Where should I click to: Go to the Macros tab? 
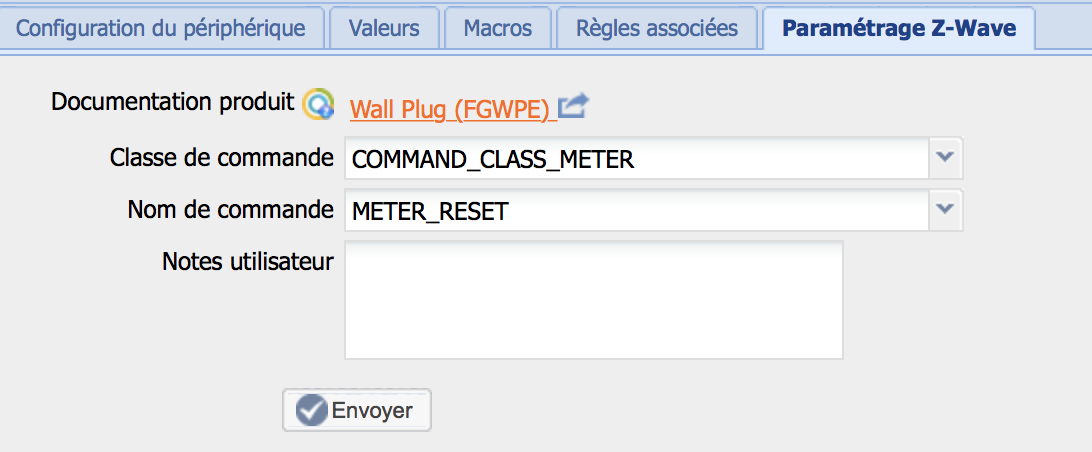(x=498, y=29)
